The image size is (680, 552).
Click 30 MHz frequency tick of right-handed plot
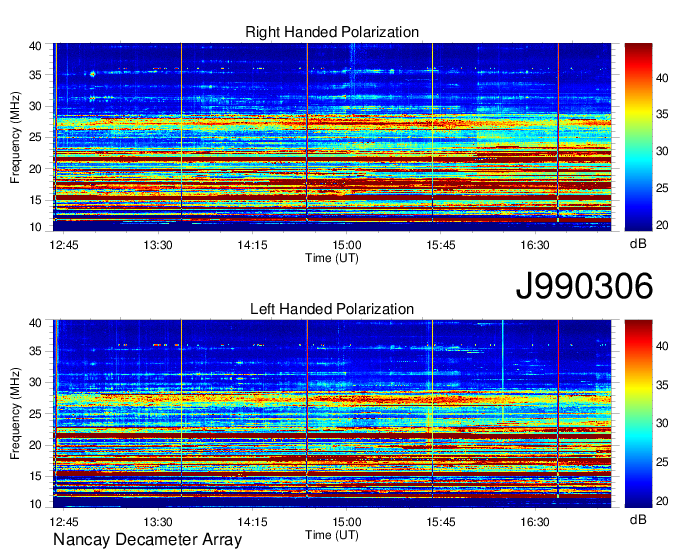(x=35, y=106)
